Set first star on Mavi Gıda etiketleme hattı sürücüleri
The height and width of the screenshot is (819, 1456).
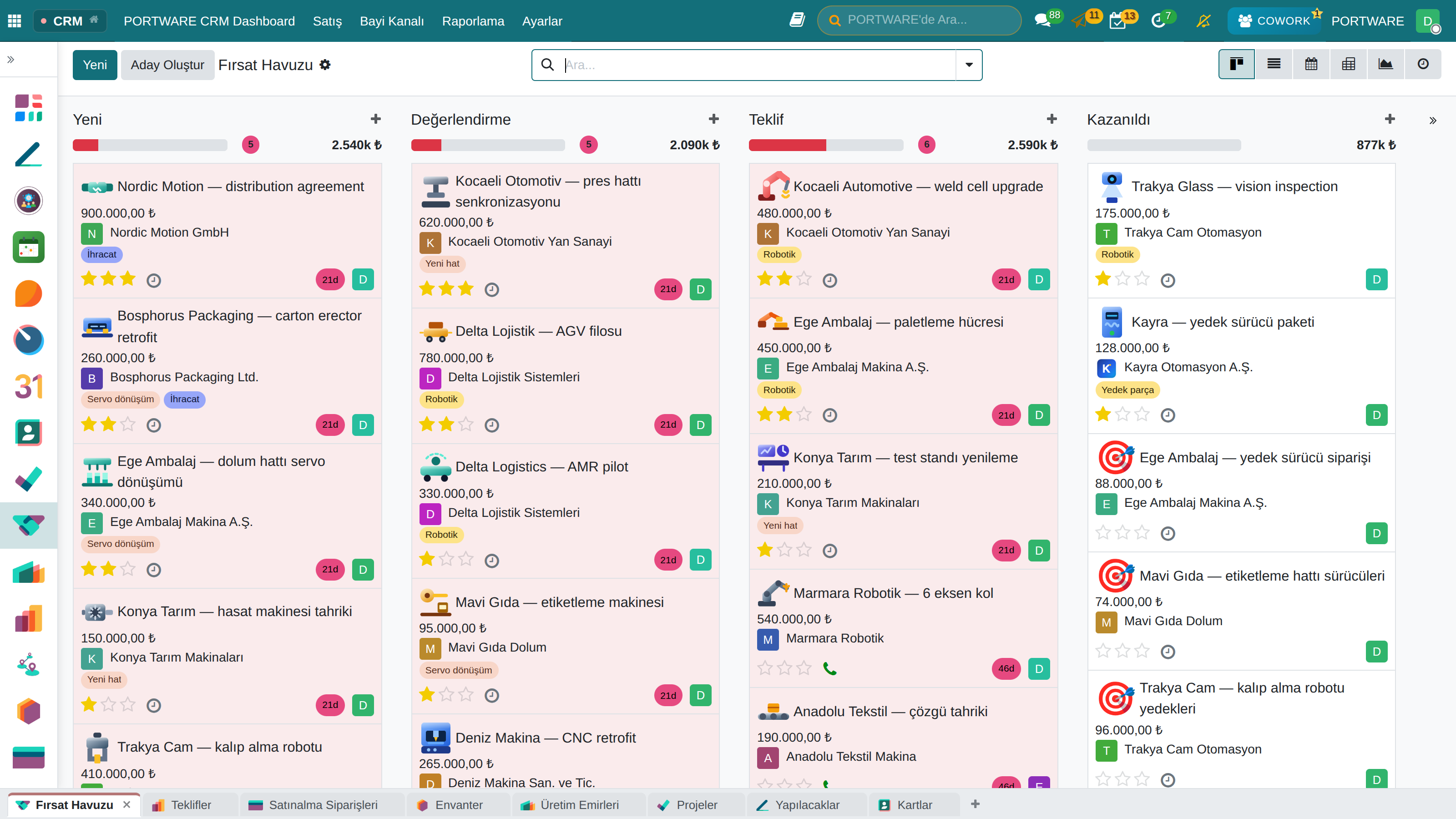[1103, 651]
